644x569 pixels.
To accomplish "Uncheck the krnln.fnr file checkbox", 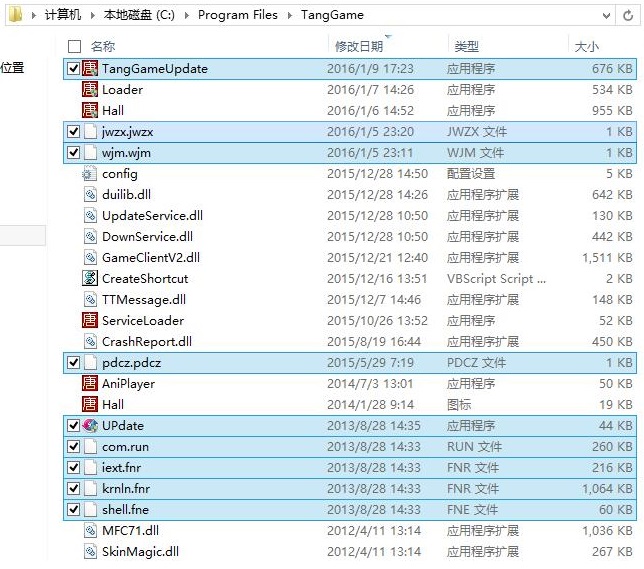I will point(73,489).
